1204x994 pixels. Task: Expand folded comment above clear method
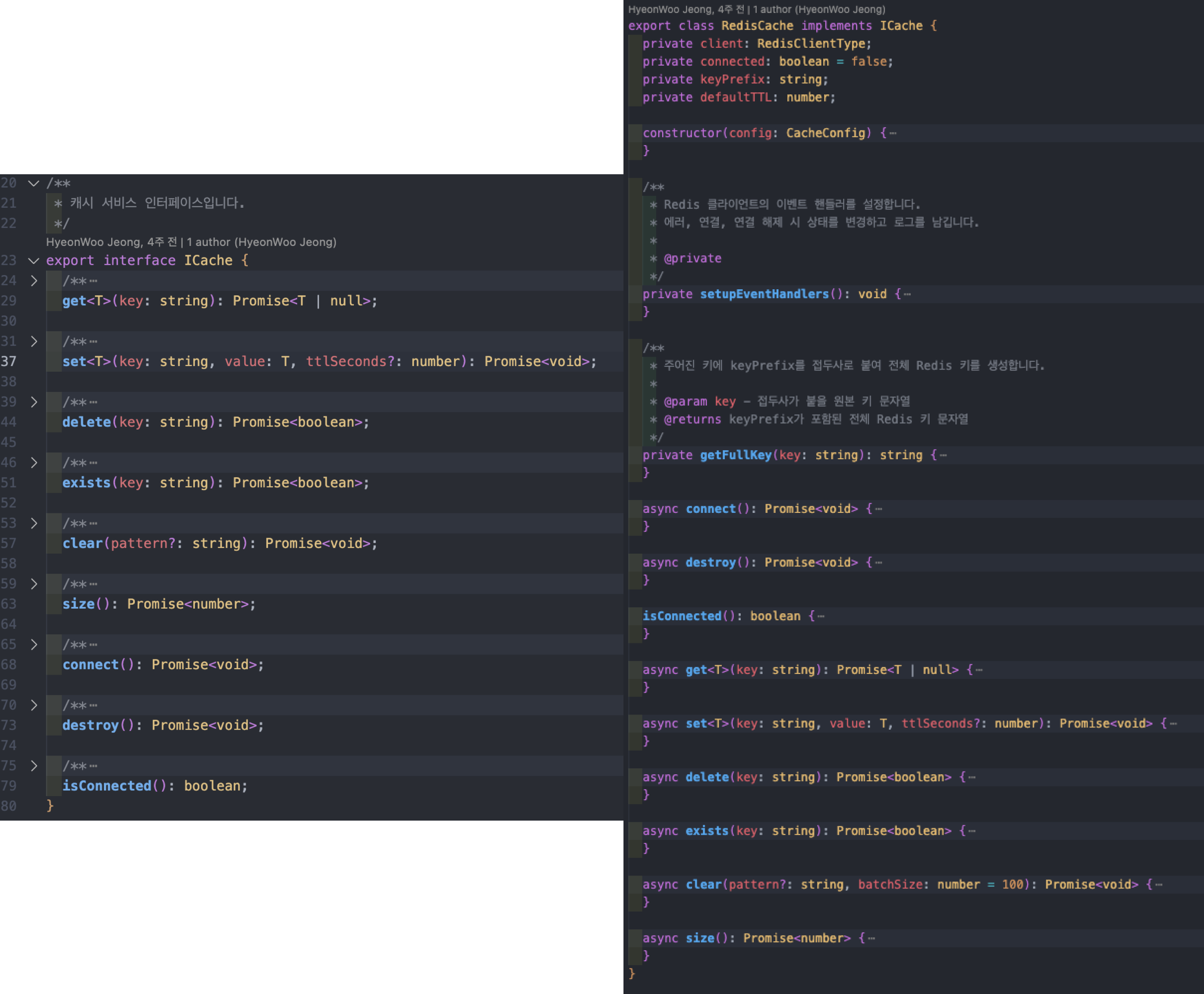pyautogui.click(x=34, y=524)
